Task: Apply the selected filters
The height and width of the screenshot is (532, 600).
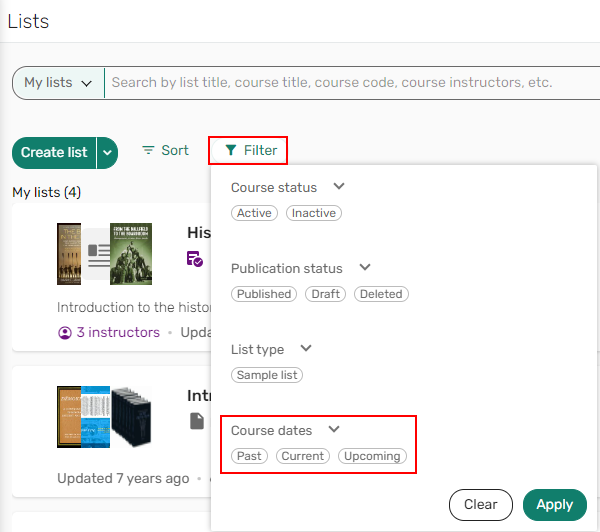Action: pos(555,505)
